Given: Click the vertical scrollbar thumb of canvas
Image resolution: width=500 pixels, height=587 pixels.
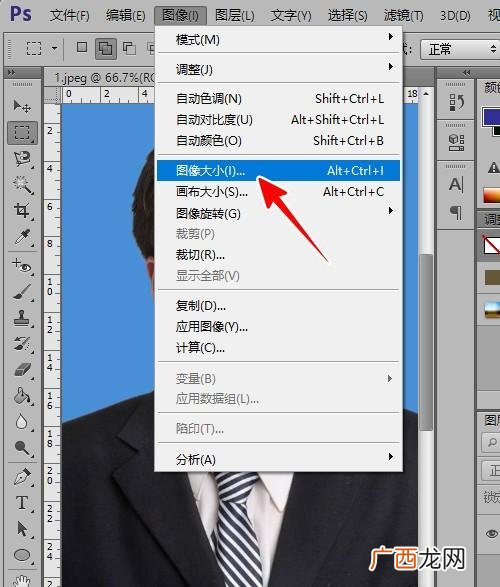Looking at the screenshot, I should [x=426, y=342].
